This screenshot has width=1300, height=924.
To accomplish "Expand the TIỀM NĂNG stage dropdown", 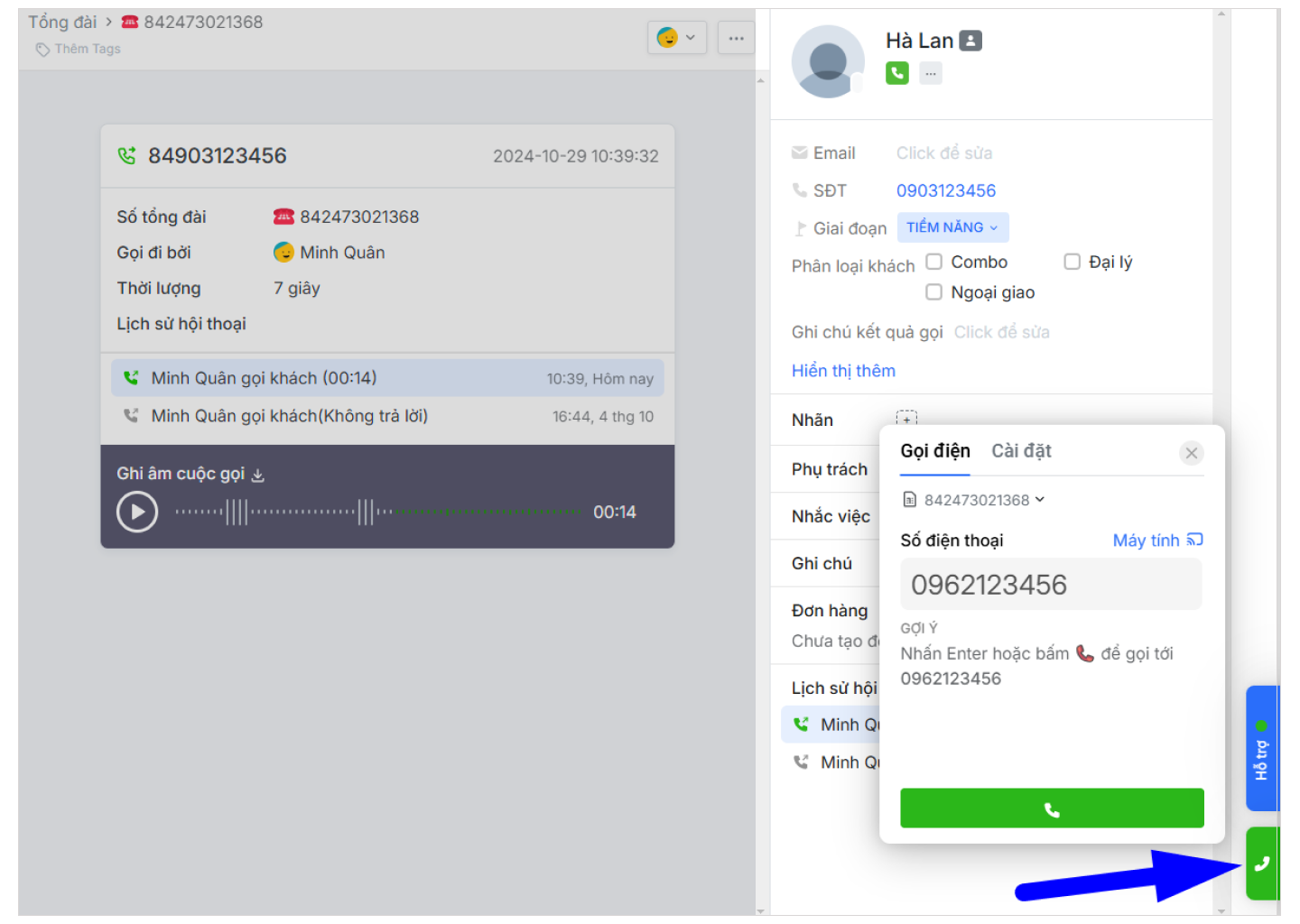I will (x=952, y=227).
